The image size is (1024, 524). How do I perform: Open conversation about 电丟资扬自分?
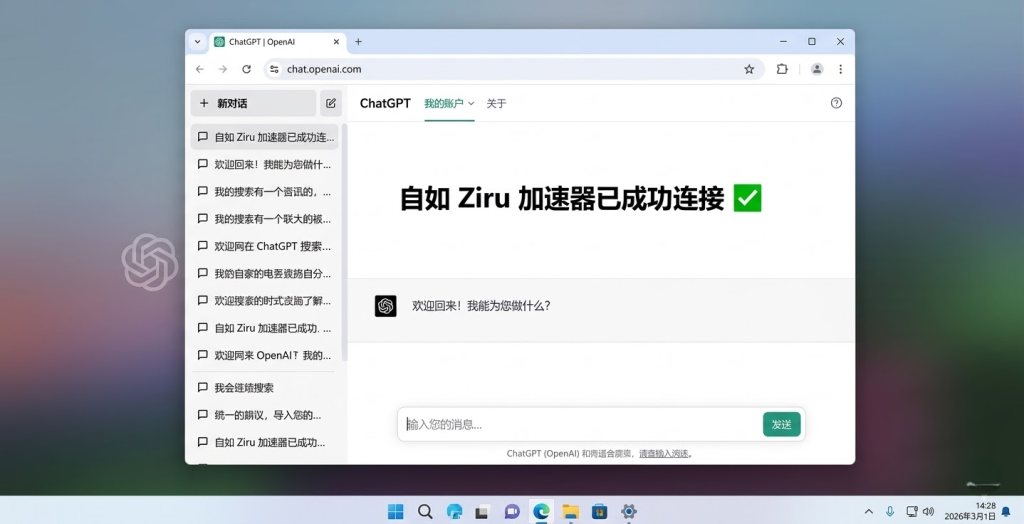tap(264, 274)
